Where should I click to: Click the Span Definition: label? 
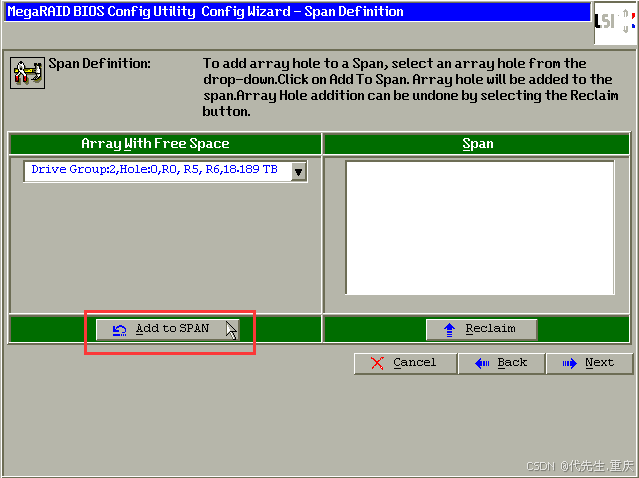coord(99,64)
